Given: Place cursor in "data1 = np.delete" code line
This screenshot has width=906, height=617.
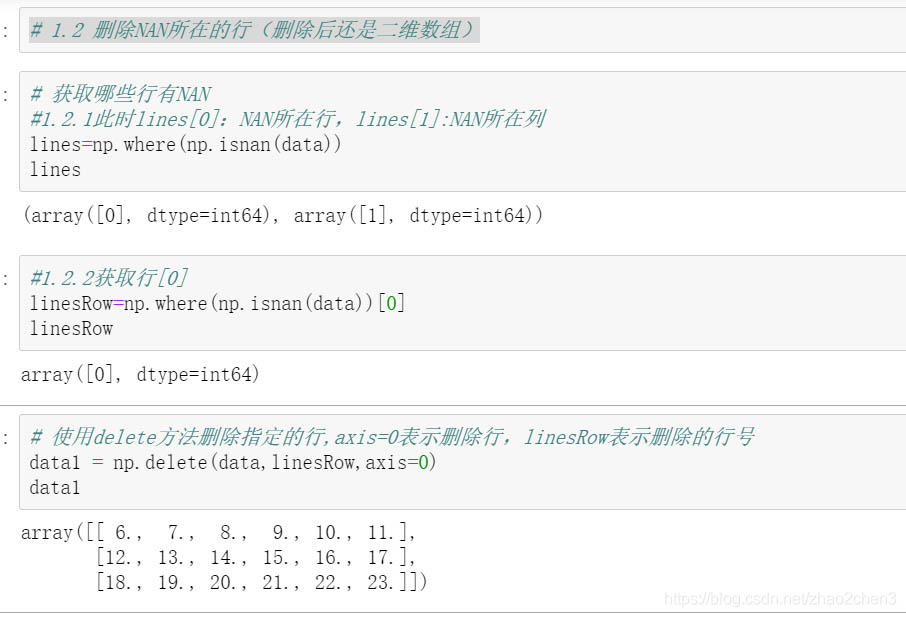Looking at the screenshot, I should pos(234,462).
